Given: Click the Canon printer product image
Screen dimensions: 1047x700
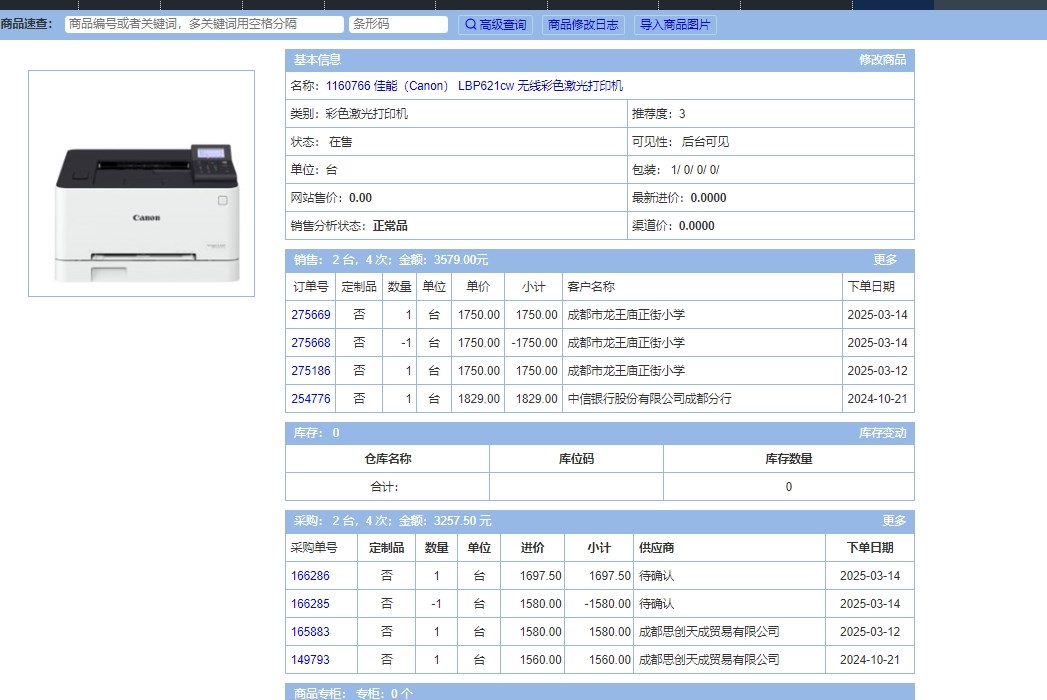Looking at the screenshot, I should 142,183.
